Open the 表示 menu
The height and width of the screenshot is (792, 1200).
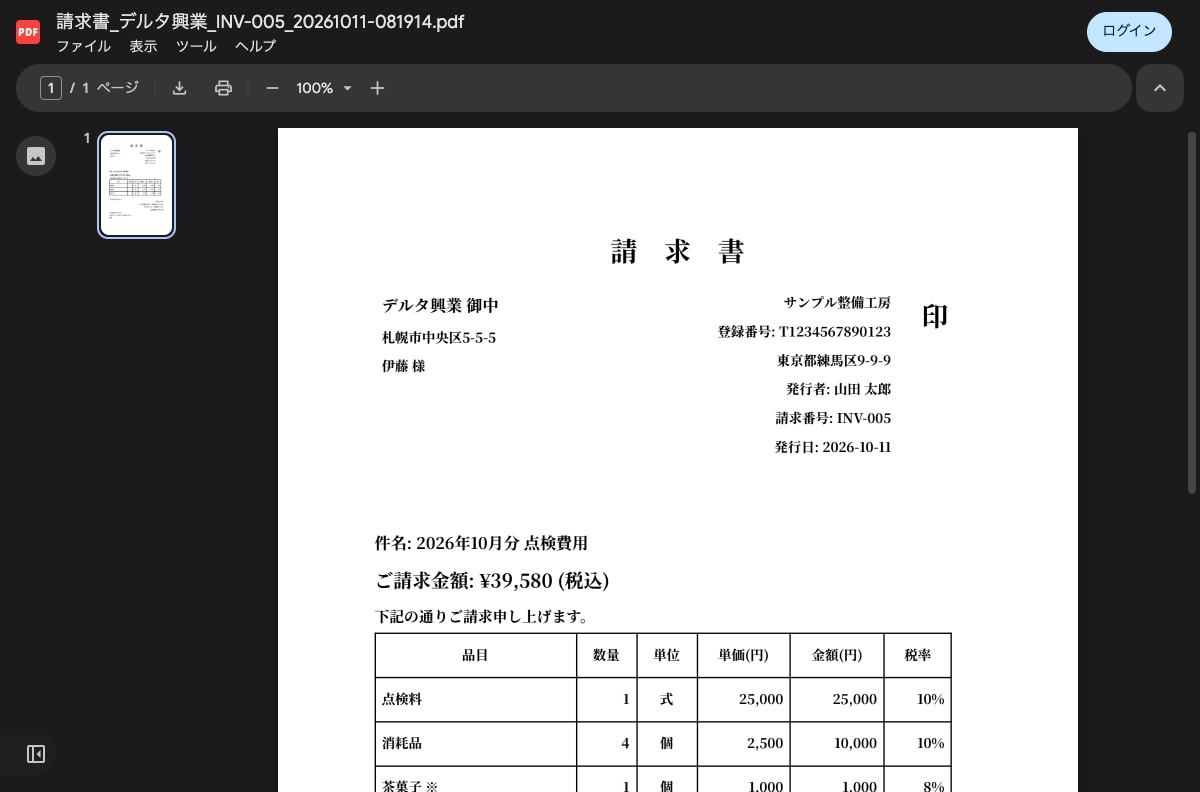[x=143, y=46]
